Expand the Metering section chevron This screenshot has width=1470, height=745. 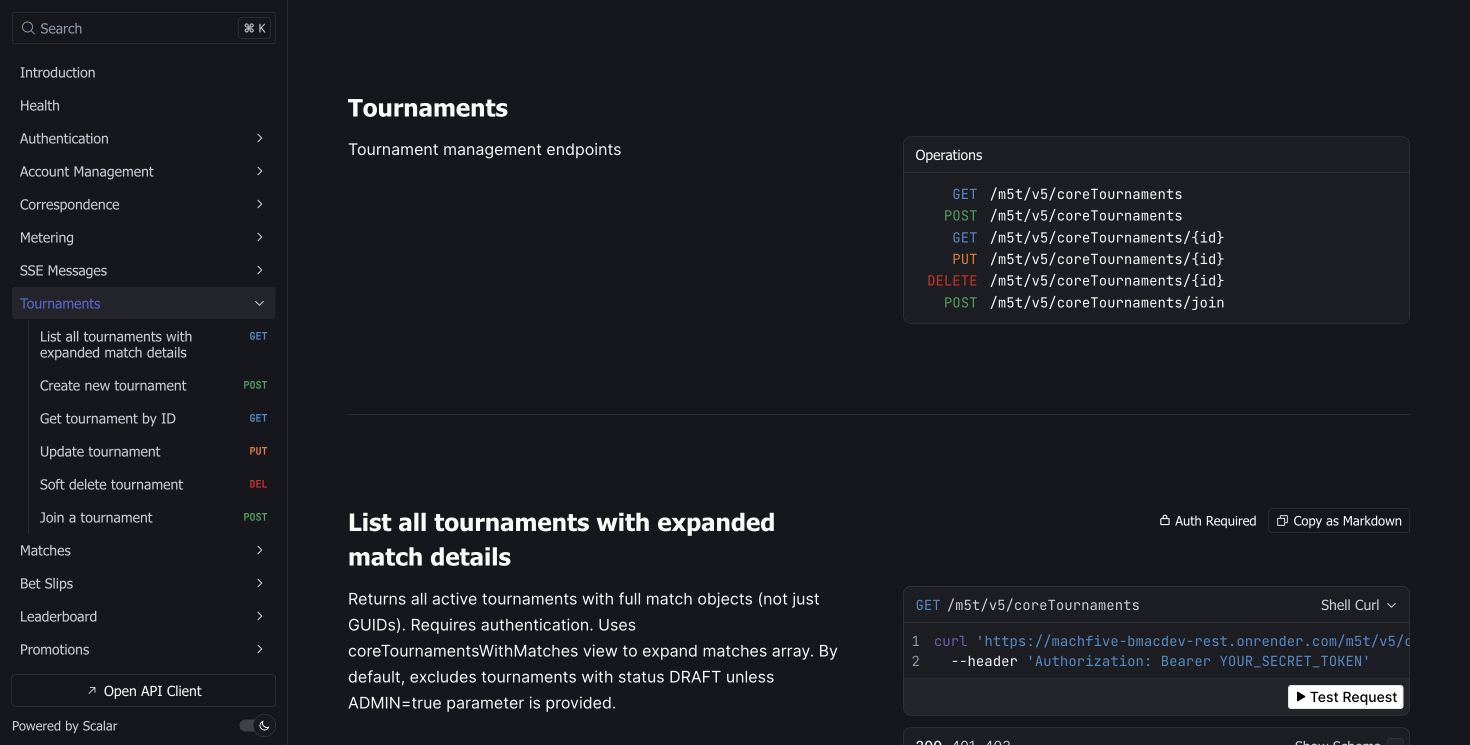[x=259, y=237]
